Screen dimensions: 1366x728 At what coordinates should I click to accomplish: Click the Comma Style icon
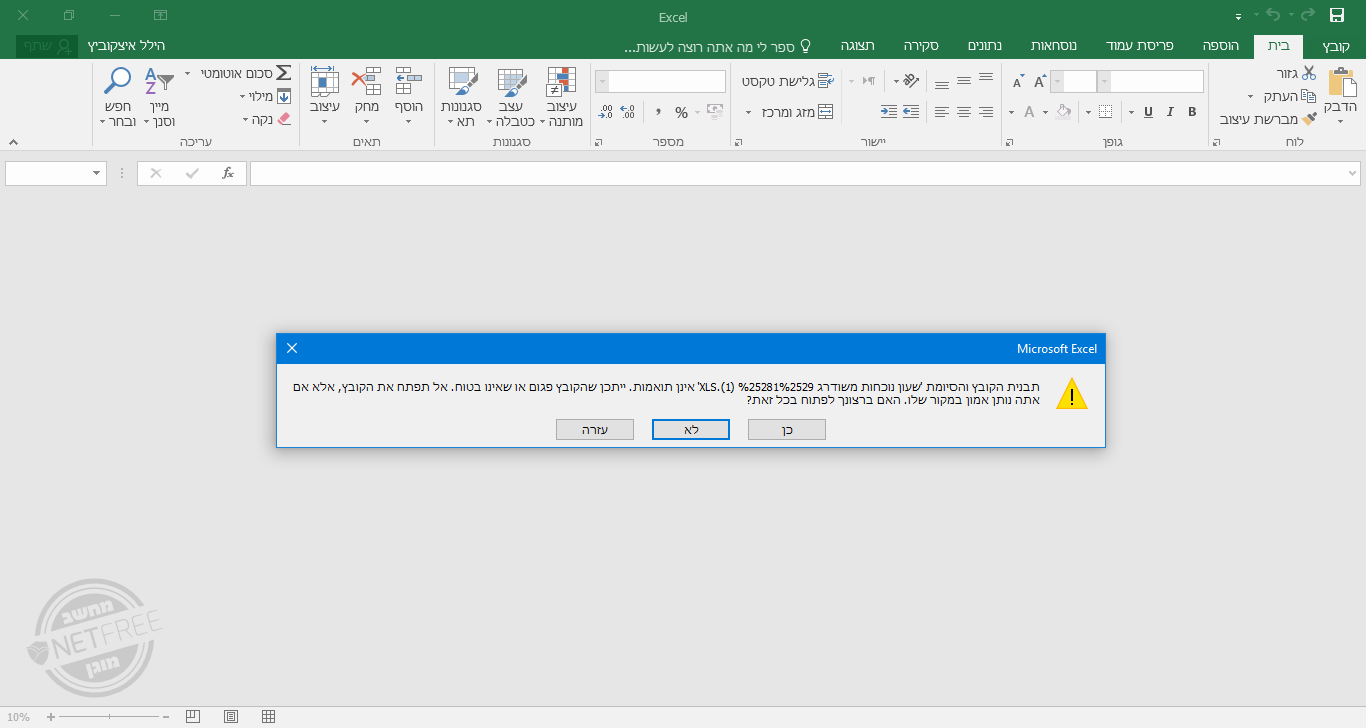[658, 112]
